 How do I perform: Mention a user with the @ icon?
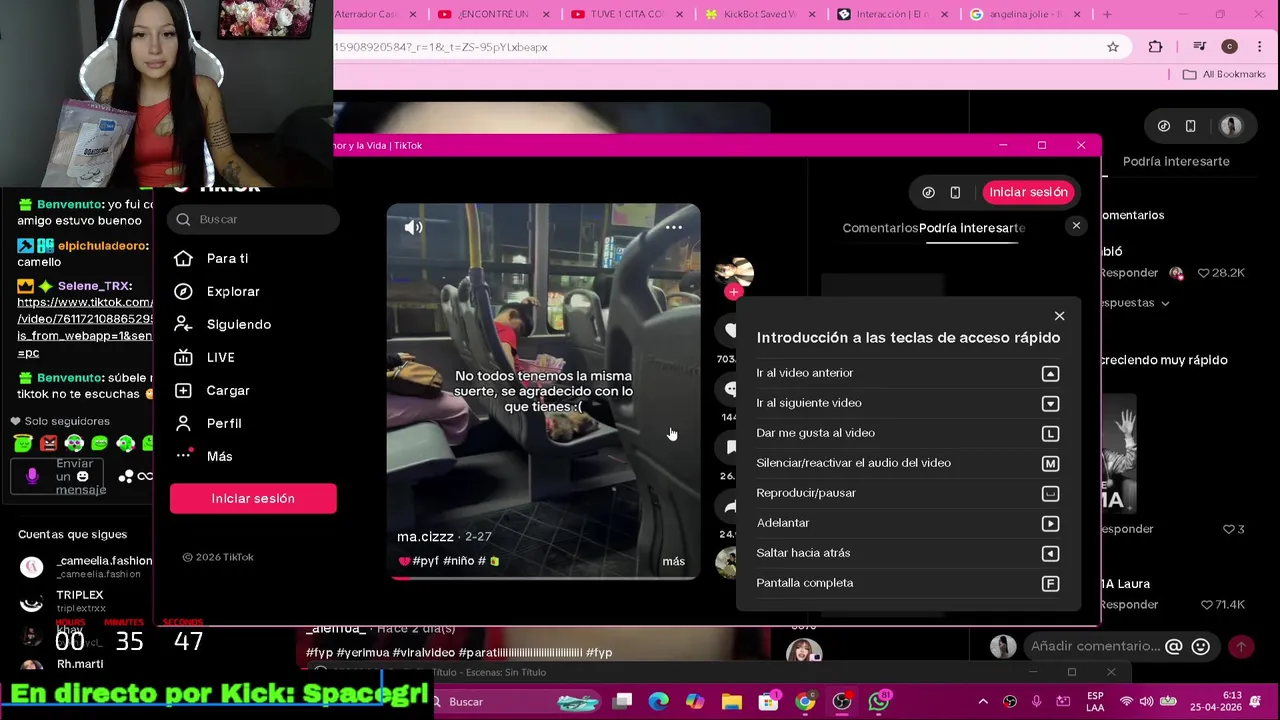[x=1174, y=647]
